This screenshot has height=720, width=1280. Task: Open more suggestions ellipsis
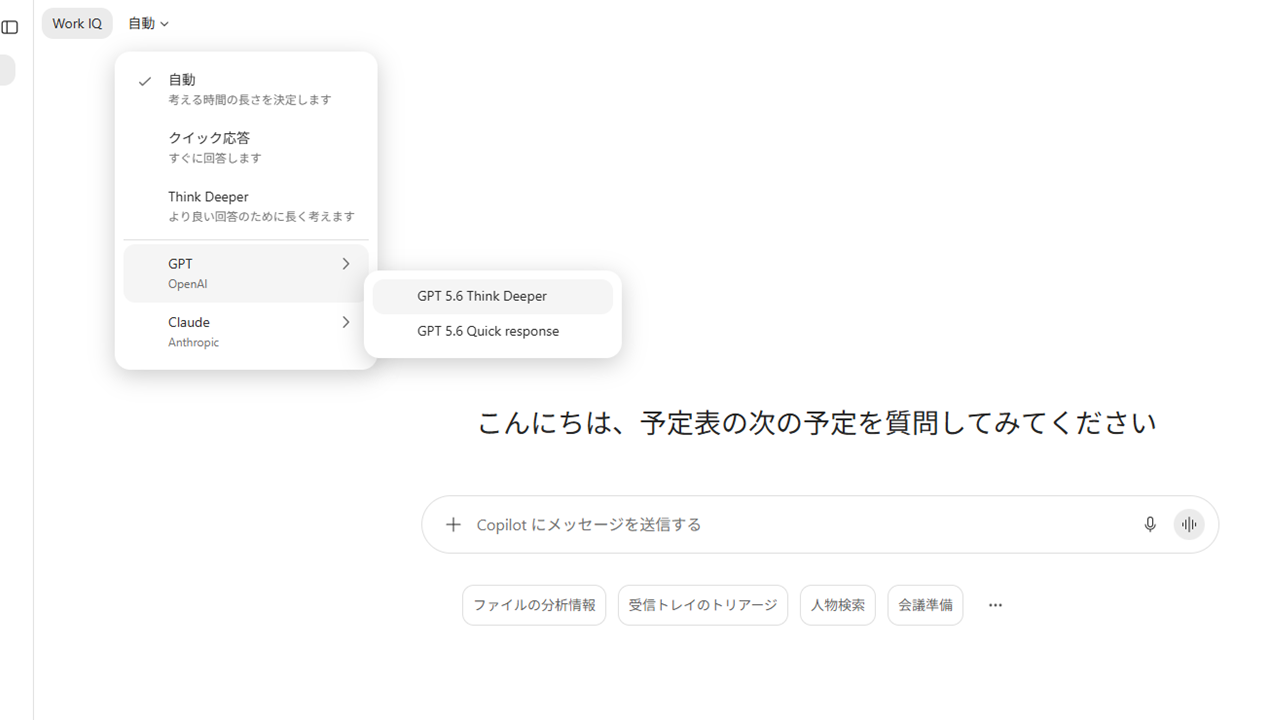[995, 605]
